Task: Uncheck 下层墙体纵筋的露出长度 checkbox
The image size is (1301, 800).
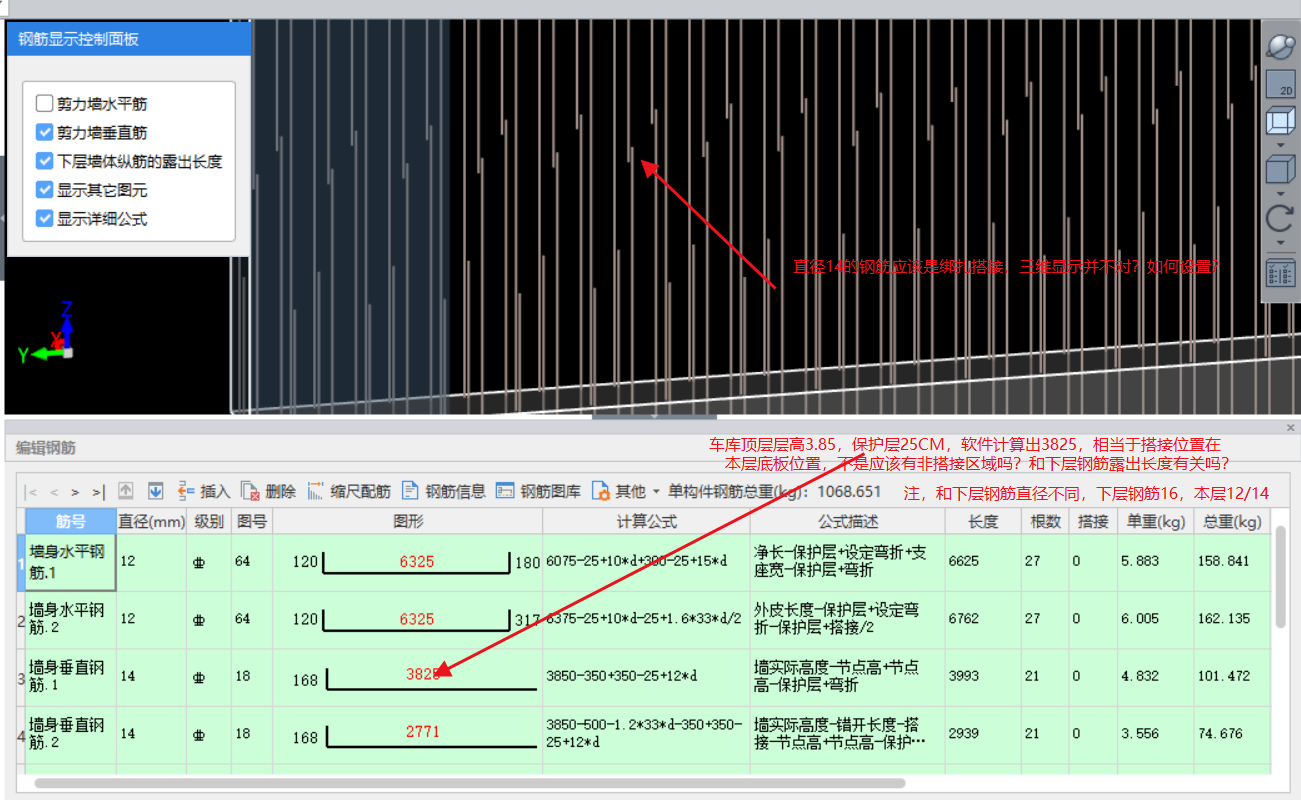Action: tap(44, 161)
